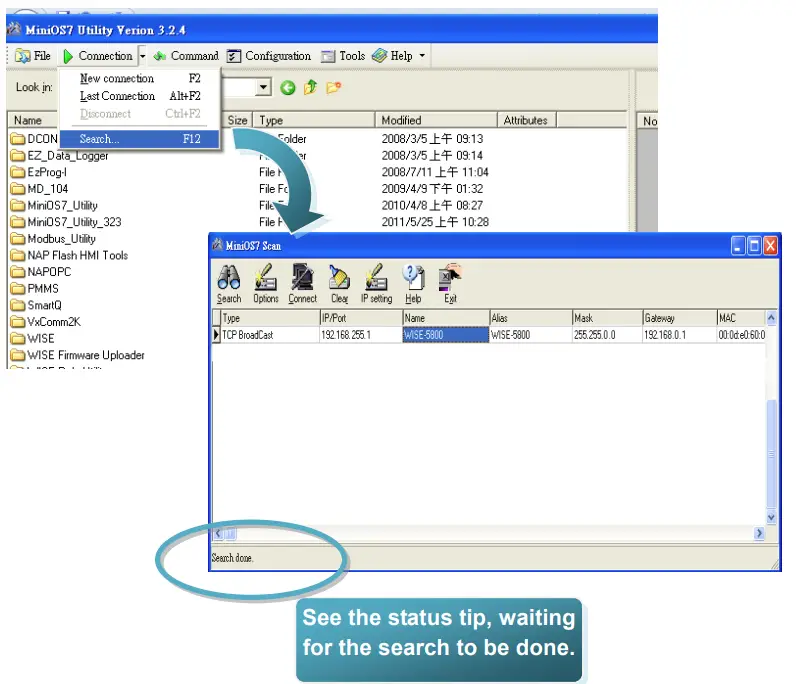This screenshot has width=801, height=684.
Task: Choose New connection from the menu
Action: (x=140, y=78)
